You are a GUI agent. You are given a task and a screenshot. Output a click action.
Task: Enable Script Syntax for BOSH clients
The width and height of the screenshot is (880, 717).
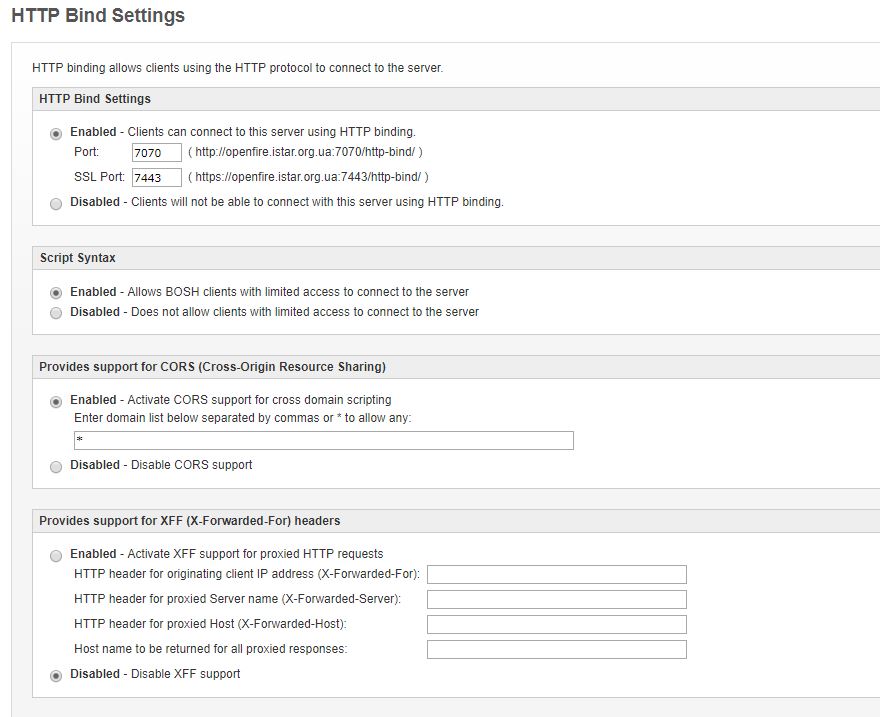(x=56, y=293)
